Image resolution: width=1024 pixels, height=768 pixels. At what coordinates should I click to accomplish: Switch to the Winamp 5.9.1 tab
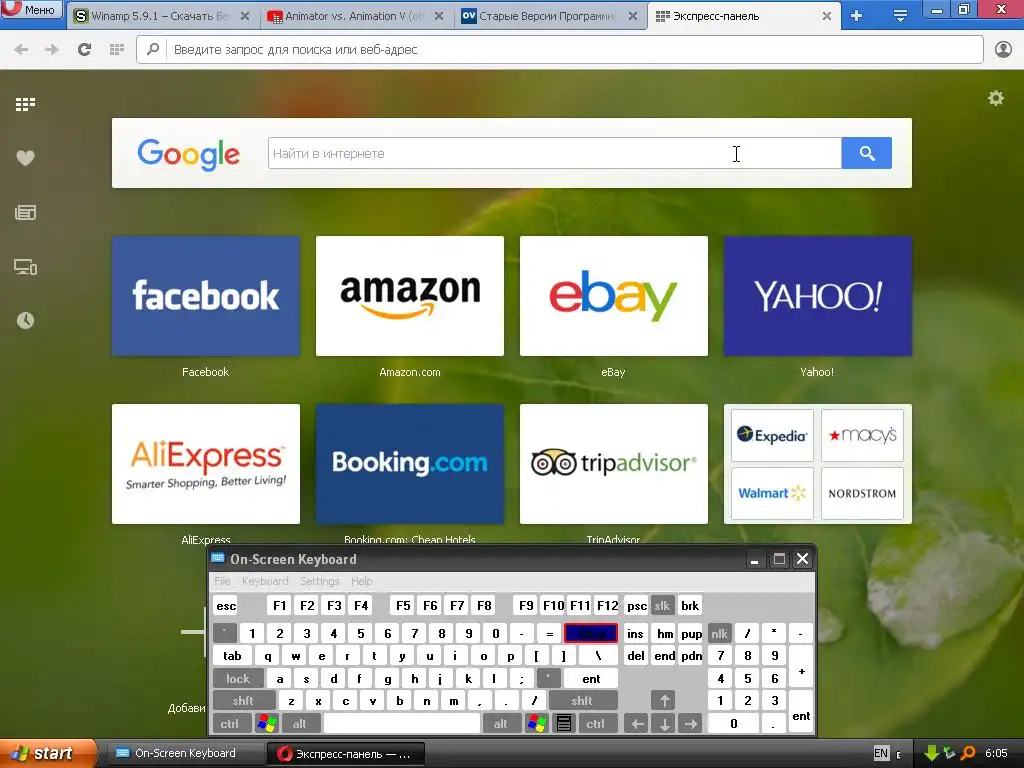click(x=160, y=16)
